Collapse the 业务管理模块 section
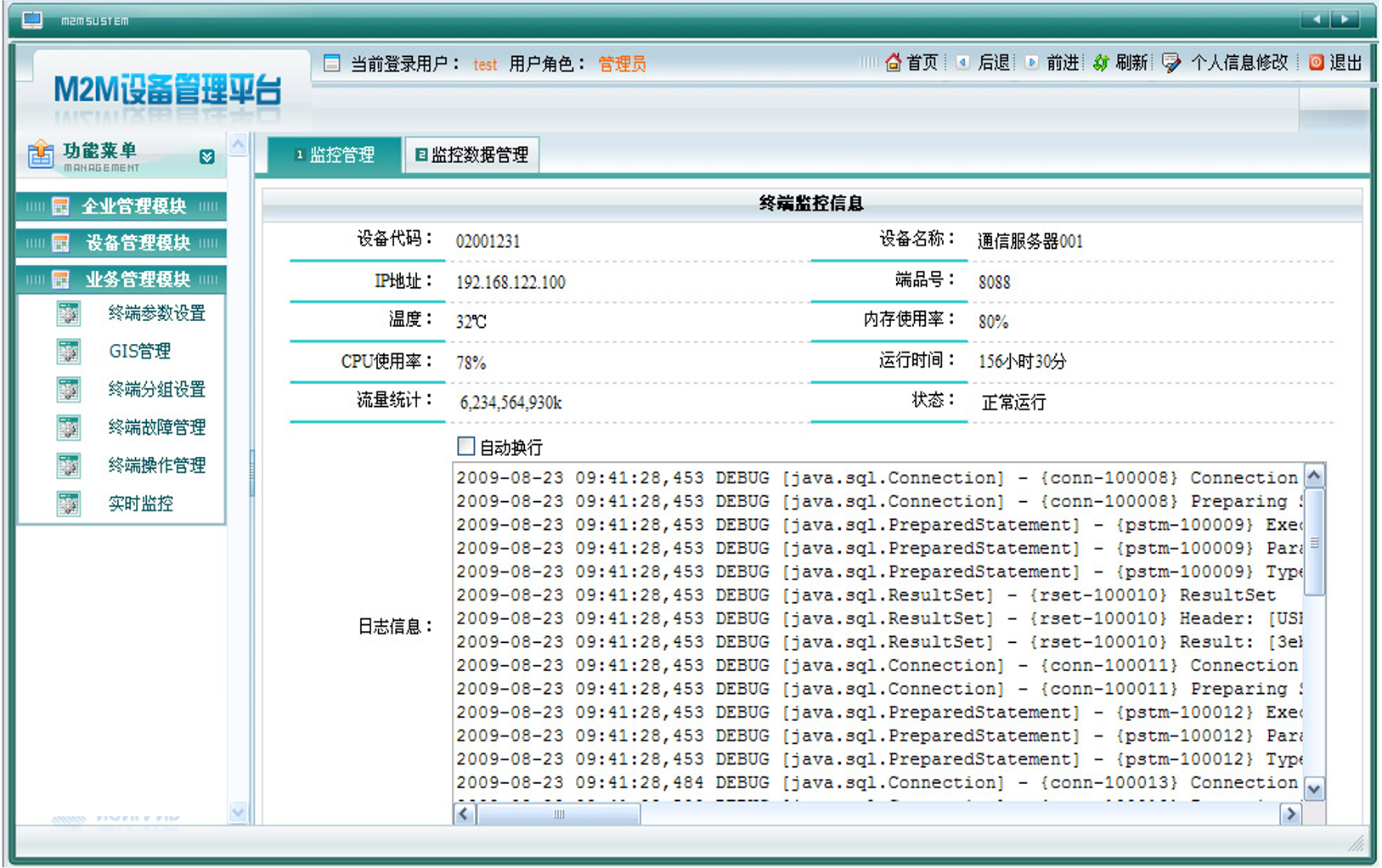1382x868 pixels. pos(121,279)
